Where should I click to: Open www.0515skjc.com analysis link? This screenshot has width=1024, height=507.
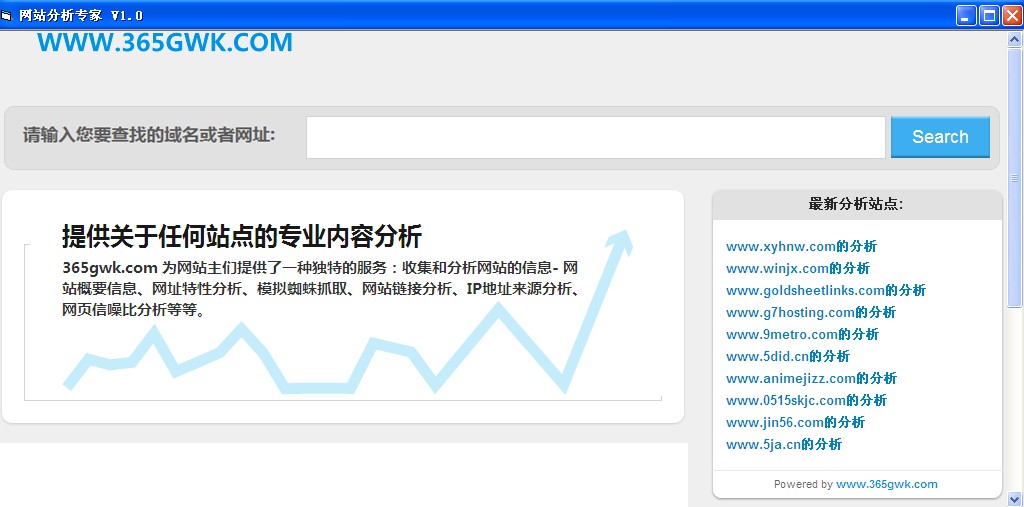pyautogui.click(x=806, y=401)
